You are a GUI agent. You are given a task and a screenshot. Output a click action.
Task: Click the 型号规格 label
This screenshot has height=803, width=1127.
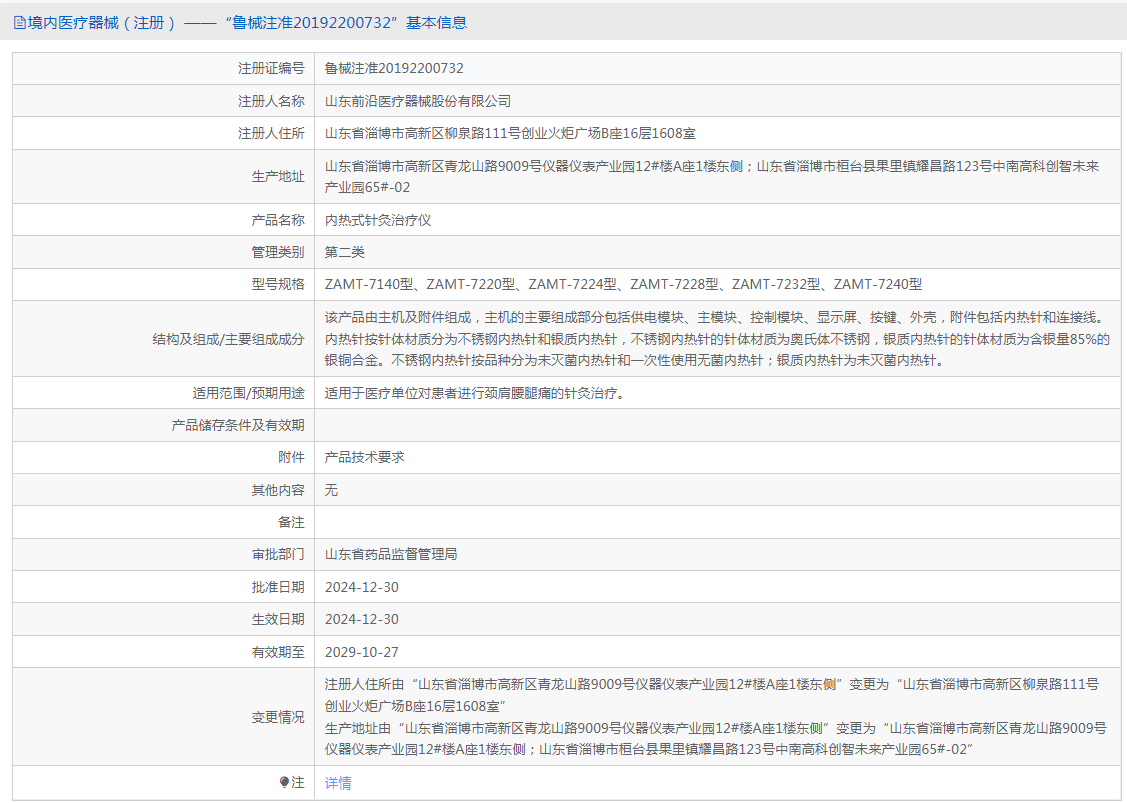pyautogui.click(x=277, y=284)
